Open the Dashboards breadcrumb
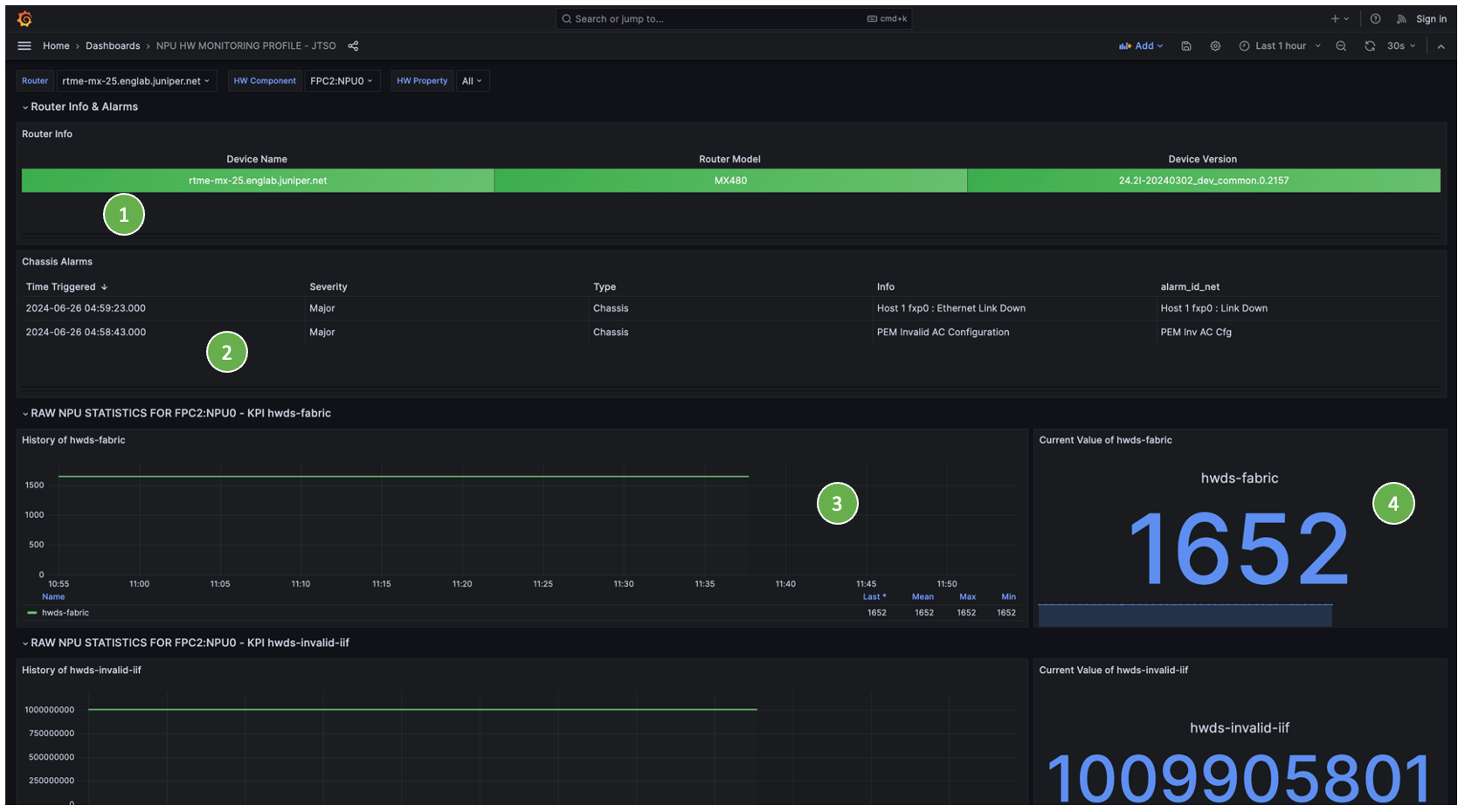The height and width of the screenshot is (812, 1465). [113, 46]
